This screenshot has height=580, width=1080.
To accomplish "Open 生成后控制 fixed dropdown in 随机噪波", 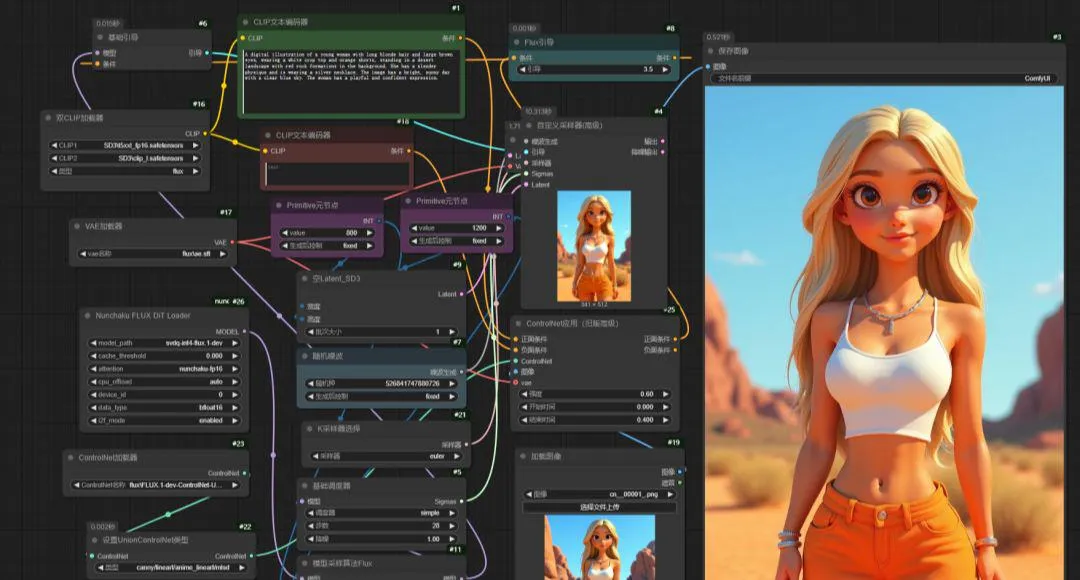I will coord(381,396).
